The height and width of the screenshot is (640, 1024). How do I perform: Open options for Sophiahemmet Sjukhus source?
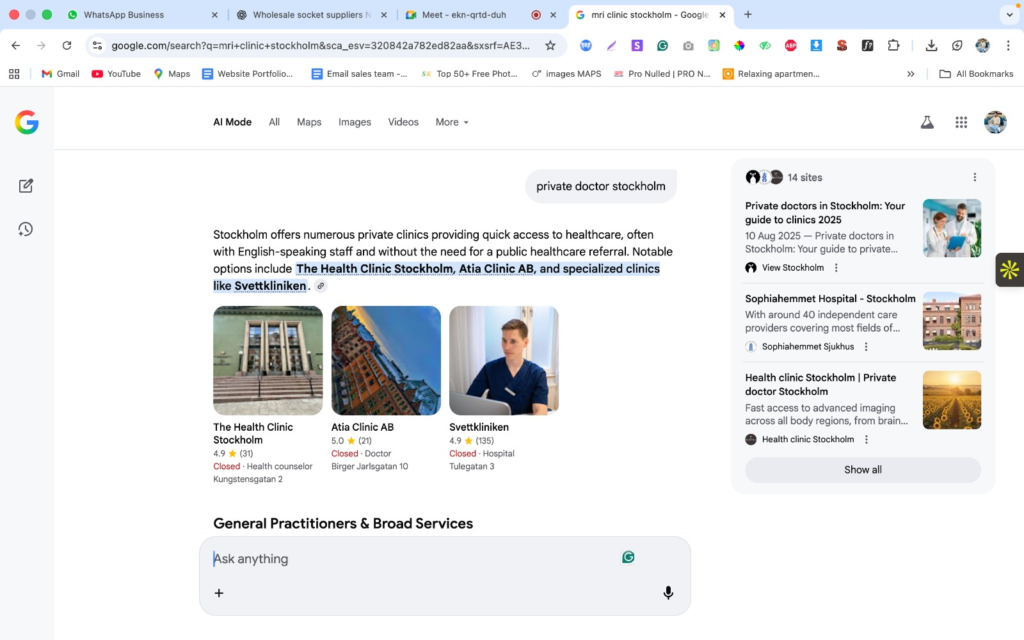click(866, 347)
